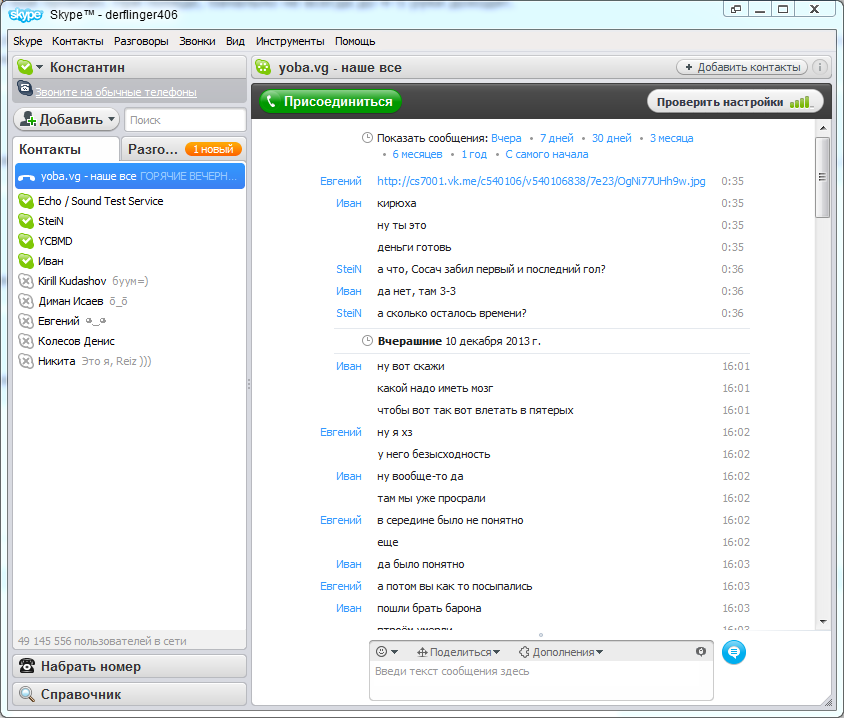Open the Вид menu
This screenshot has height=718, width=844.
235,41
